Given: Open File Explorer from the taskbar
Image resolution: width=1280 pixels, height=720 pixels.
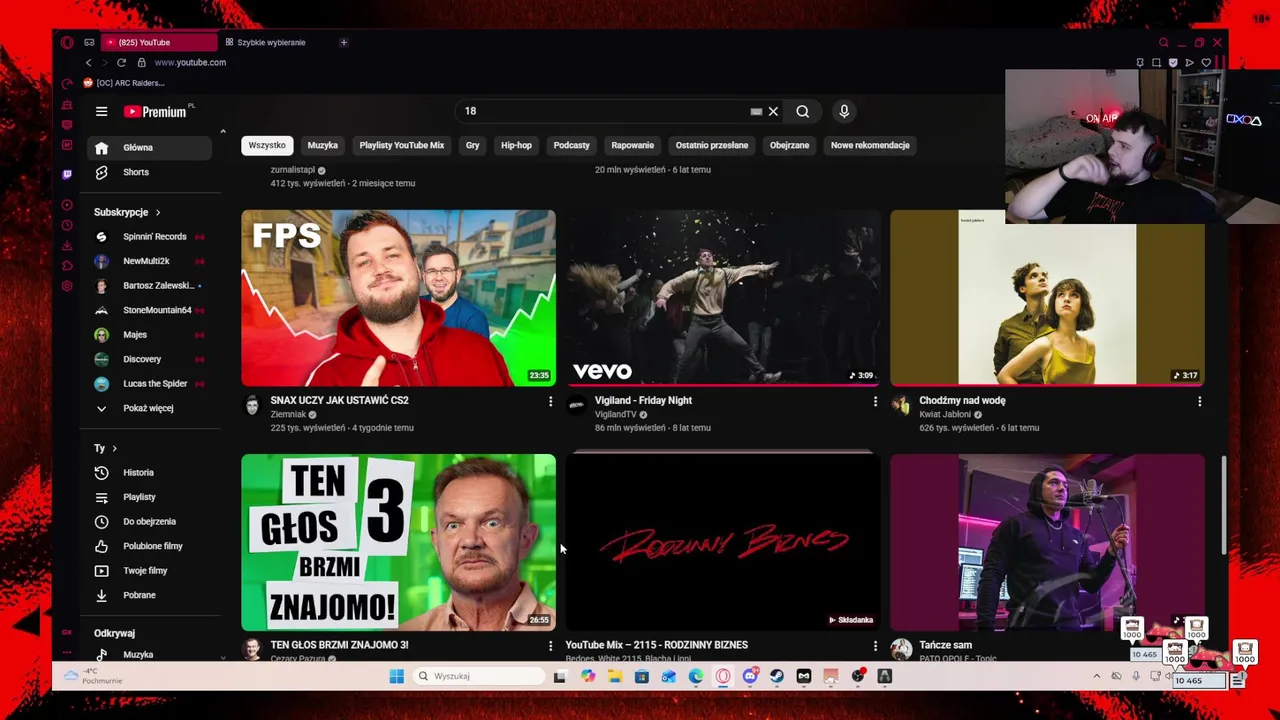Looking at the screenshot, I should [x=614, y=676].
